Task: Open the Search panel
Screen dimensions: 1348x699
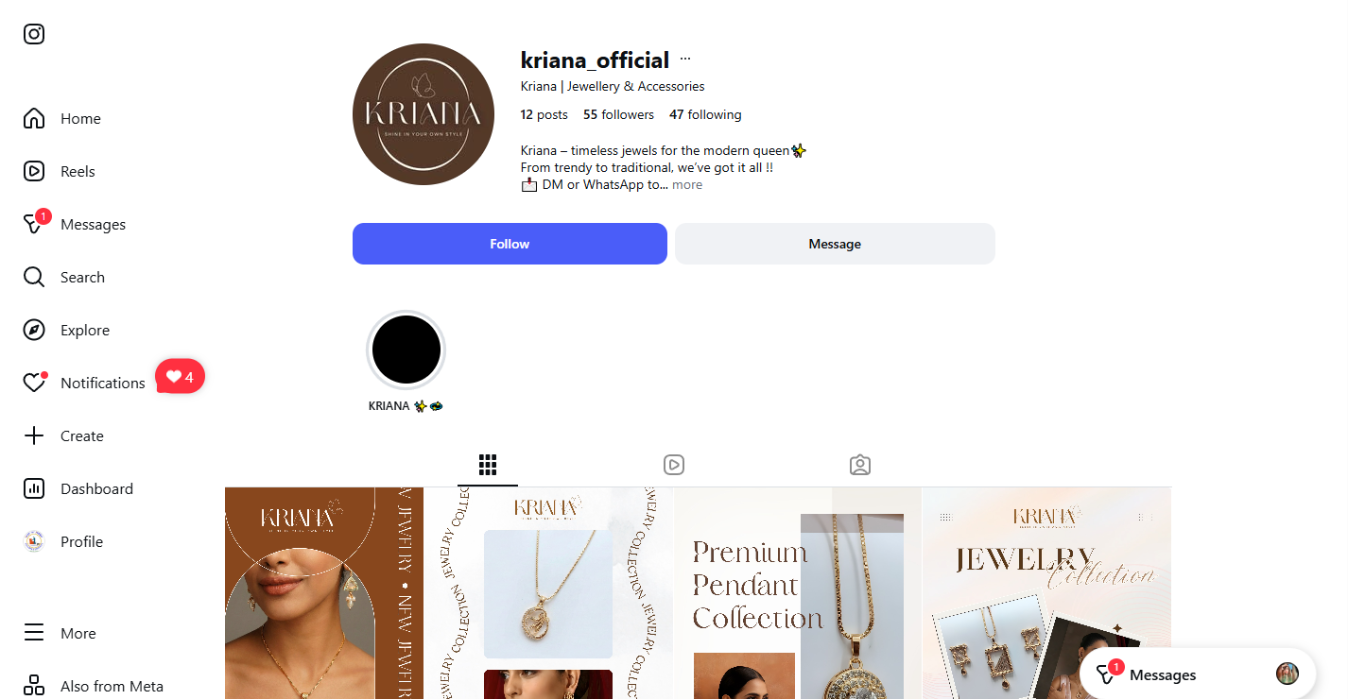Action: coord(64,277)
